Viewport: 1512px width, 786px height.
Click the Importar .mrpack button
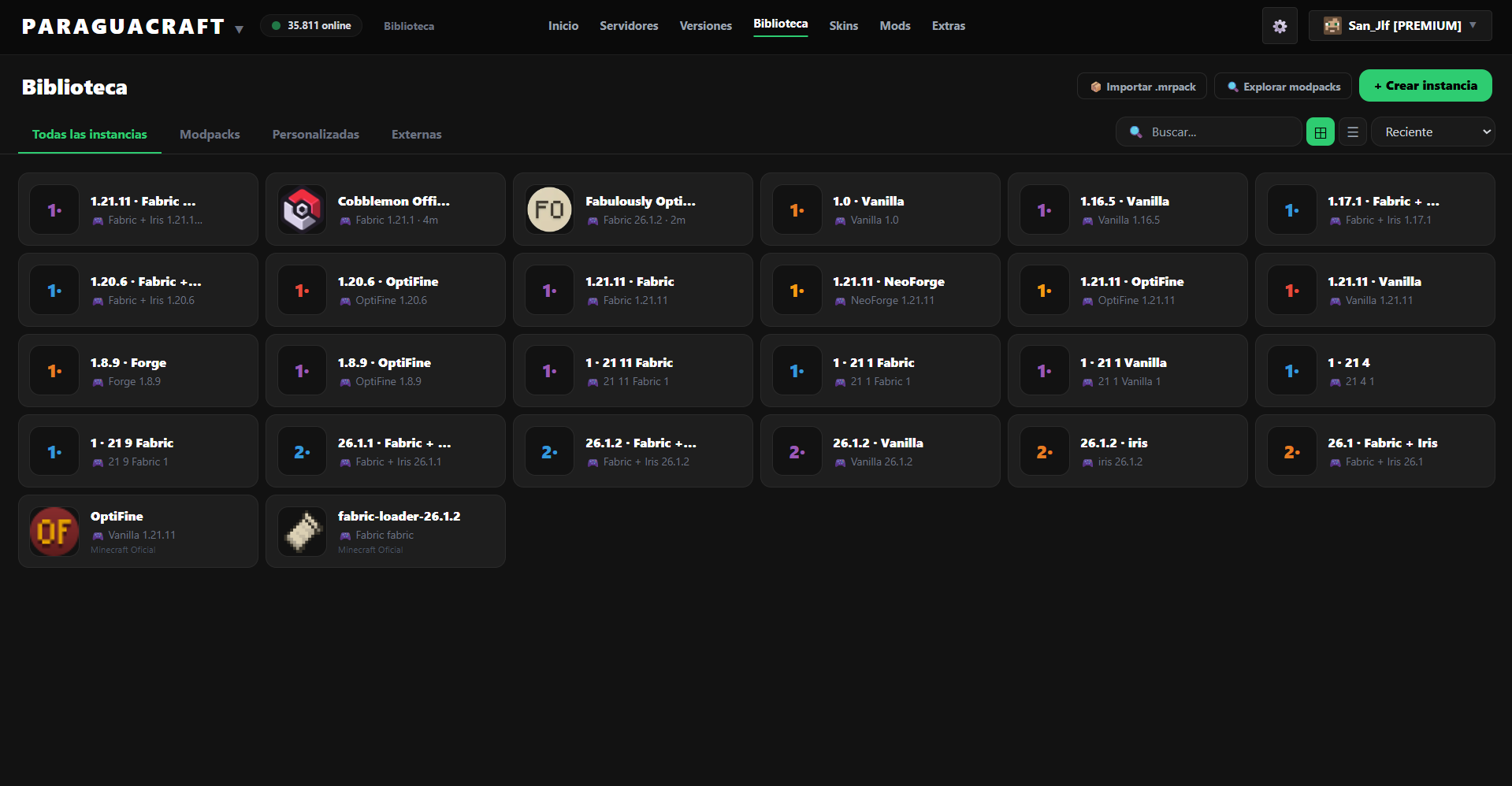point(1142,87)
